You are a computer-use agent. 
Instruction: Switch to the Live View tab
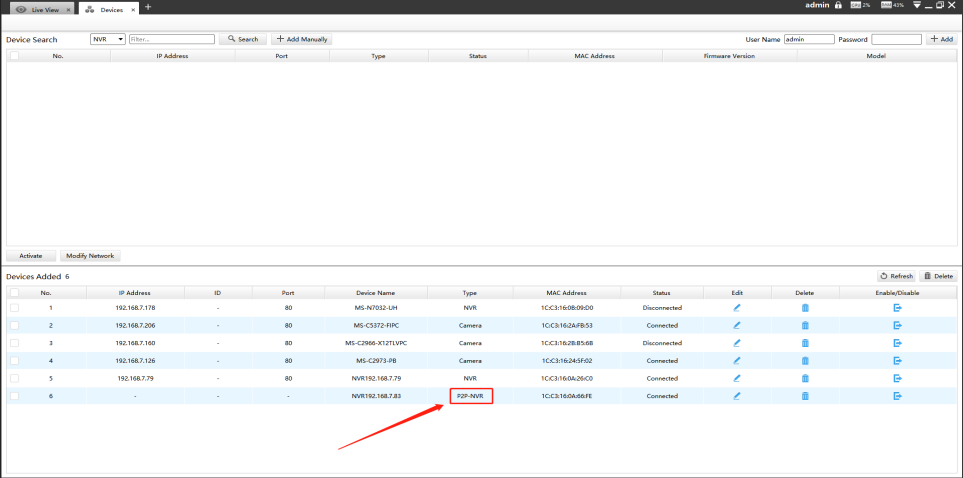coord(40,10)
